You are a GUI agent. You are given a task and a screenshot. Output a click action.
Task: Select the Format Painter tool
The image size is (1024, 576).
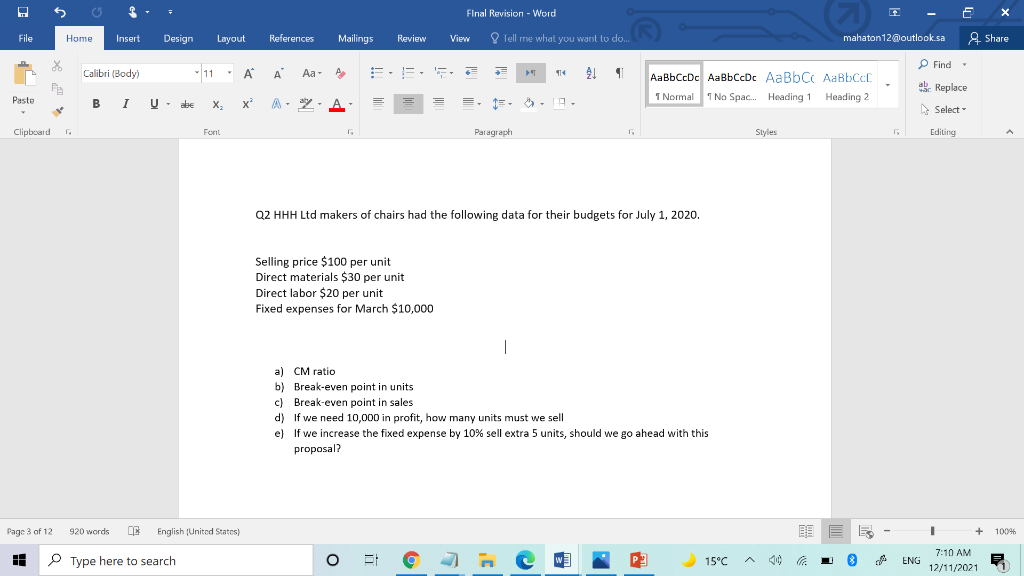pyautogui.click(x=58, y=111)
